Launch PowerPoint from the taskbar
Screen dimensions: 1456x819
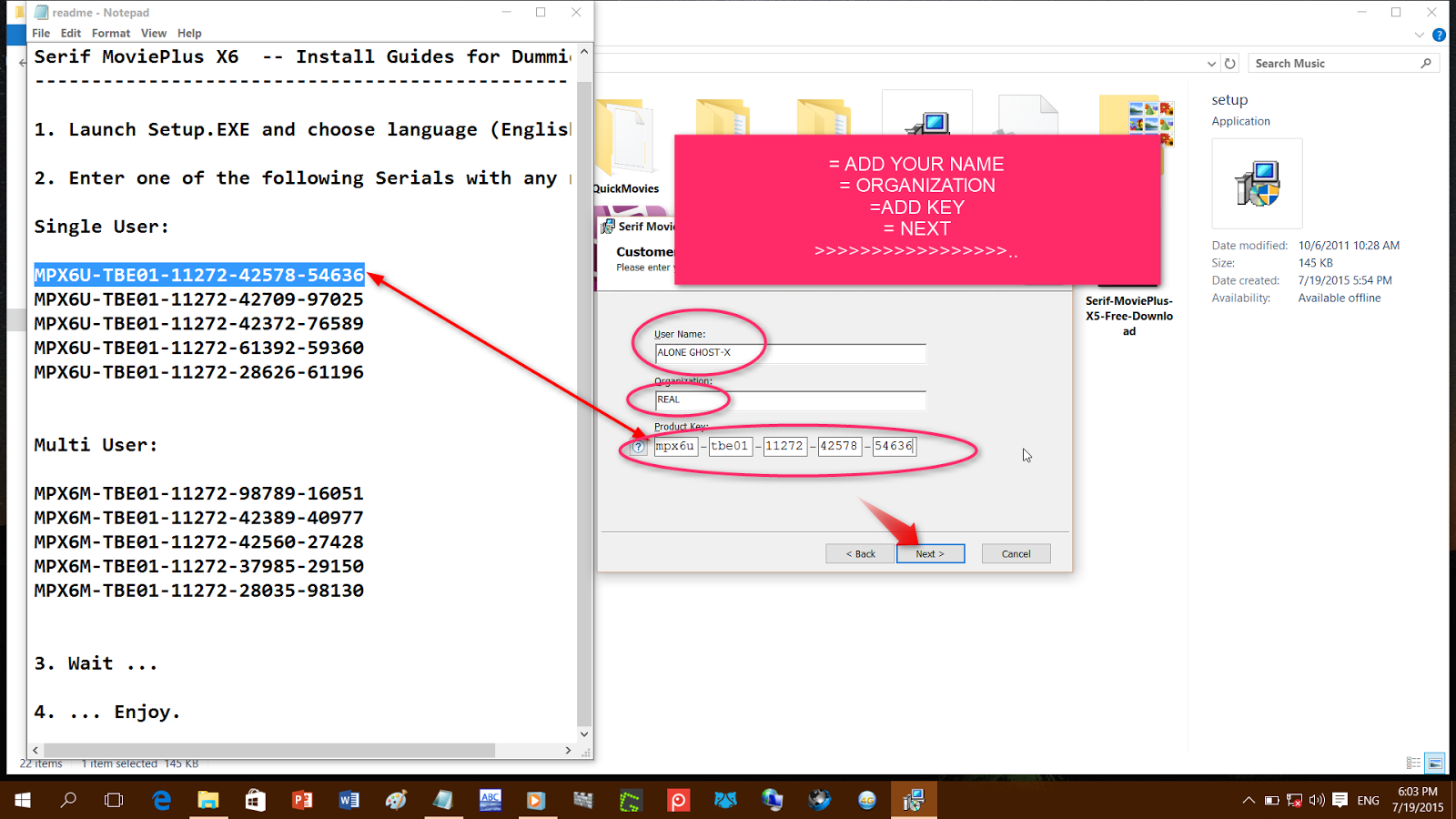pyautogui.click(x=302, y=800)
